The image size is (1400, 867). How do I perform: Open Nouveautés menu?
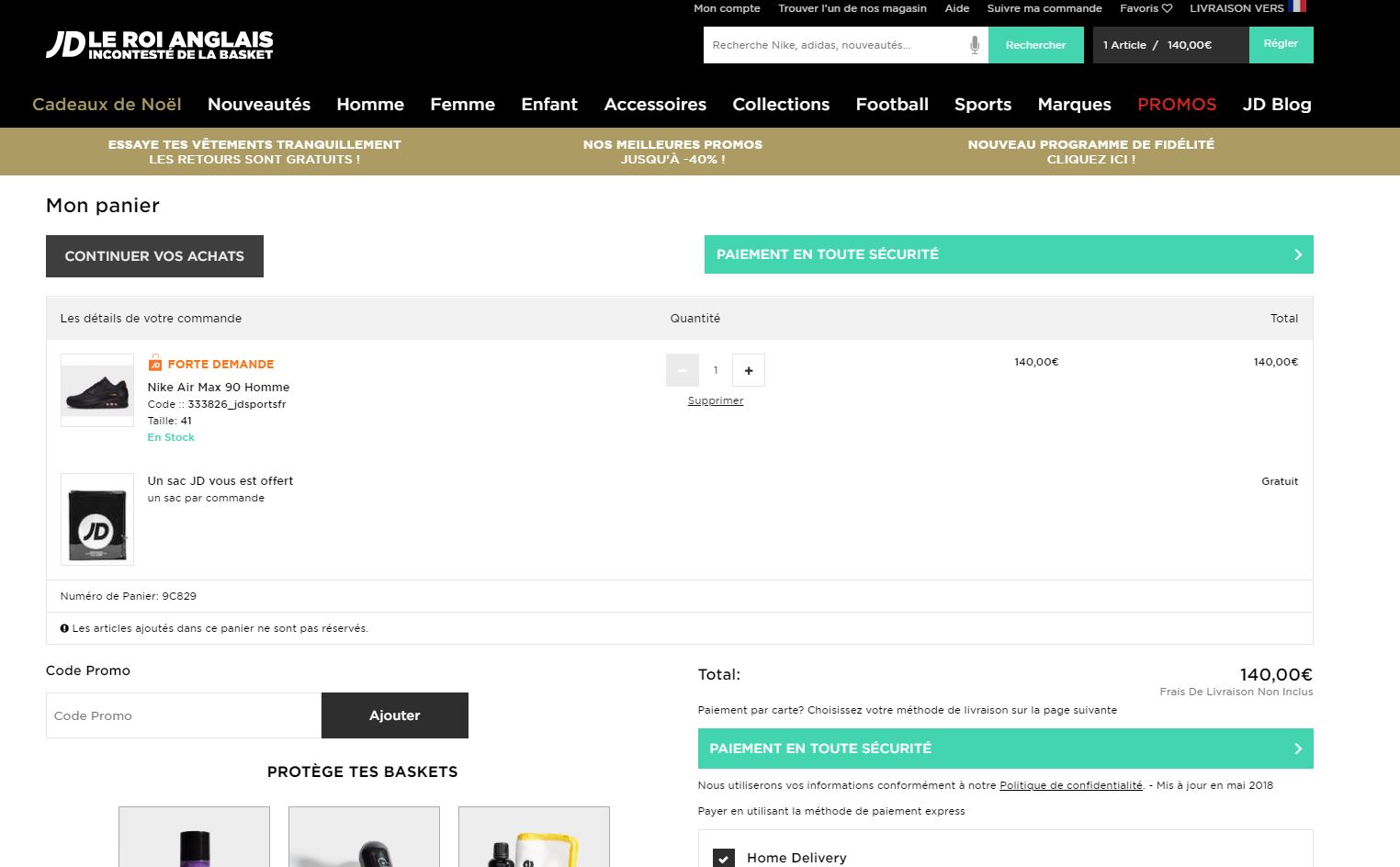259,104
